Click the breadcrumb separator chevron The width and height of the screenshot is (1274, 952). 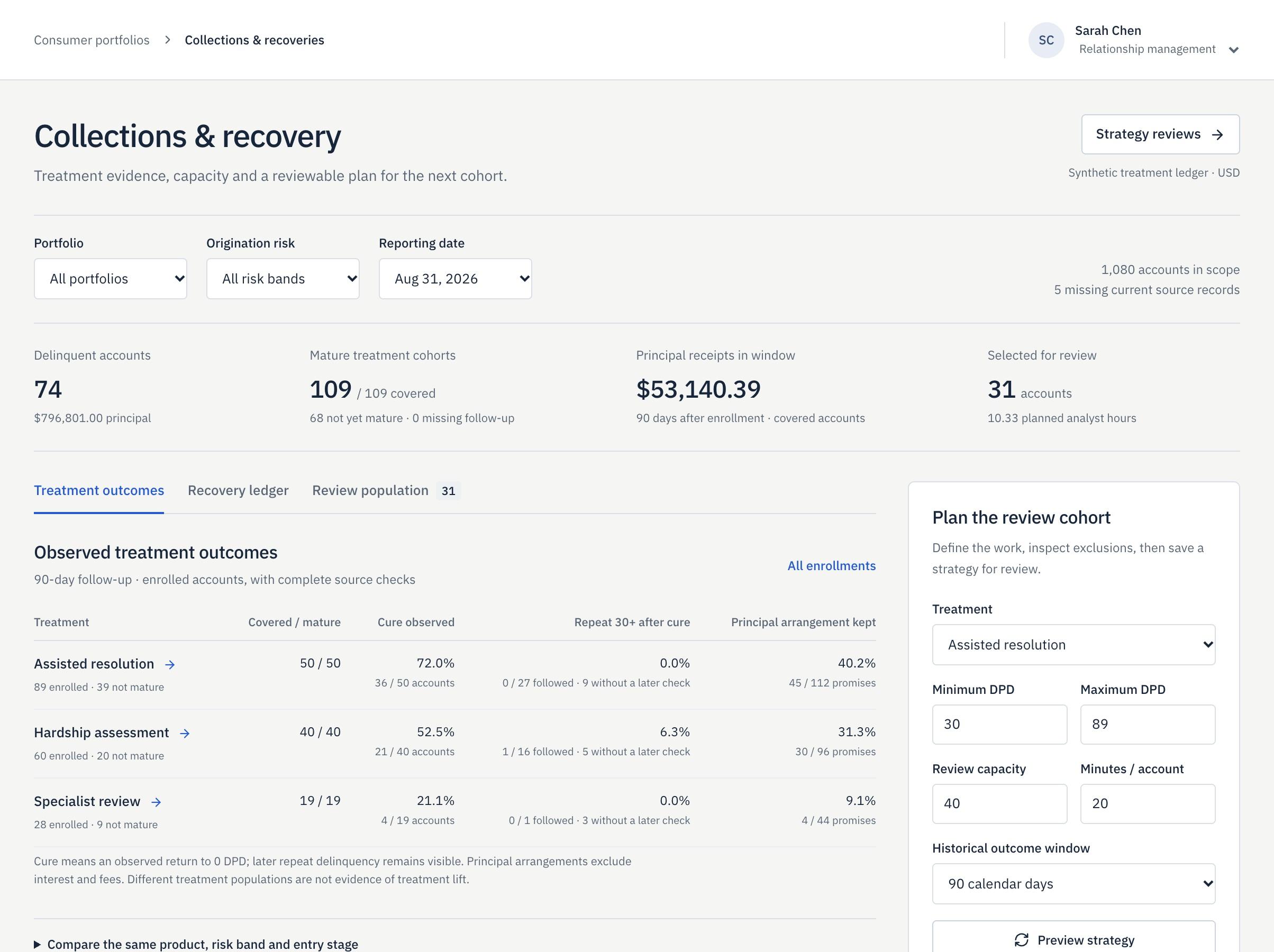pos(168,40)
